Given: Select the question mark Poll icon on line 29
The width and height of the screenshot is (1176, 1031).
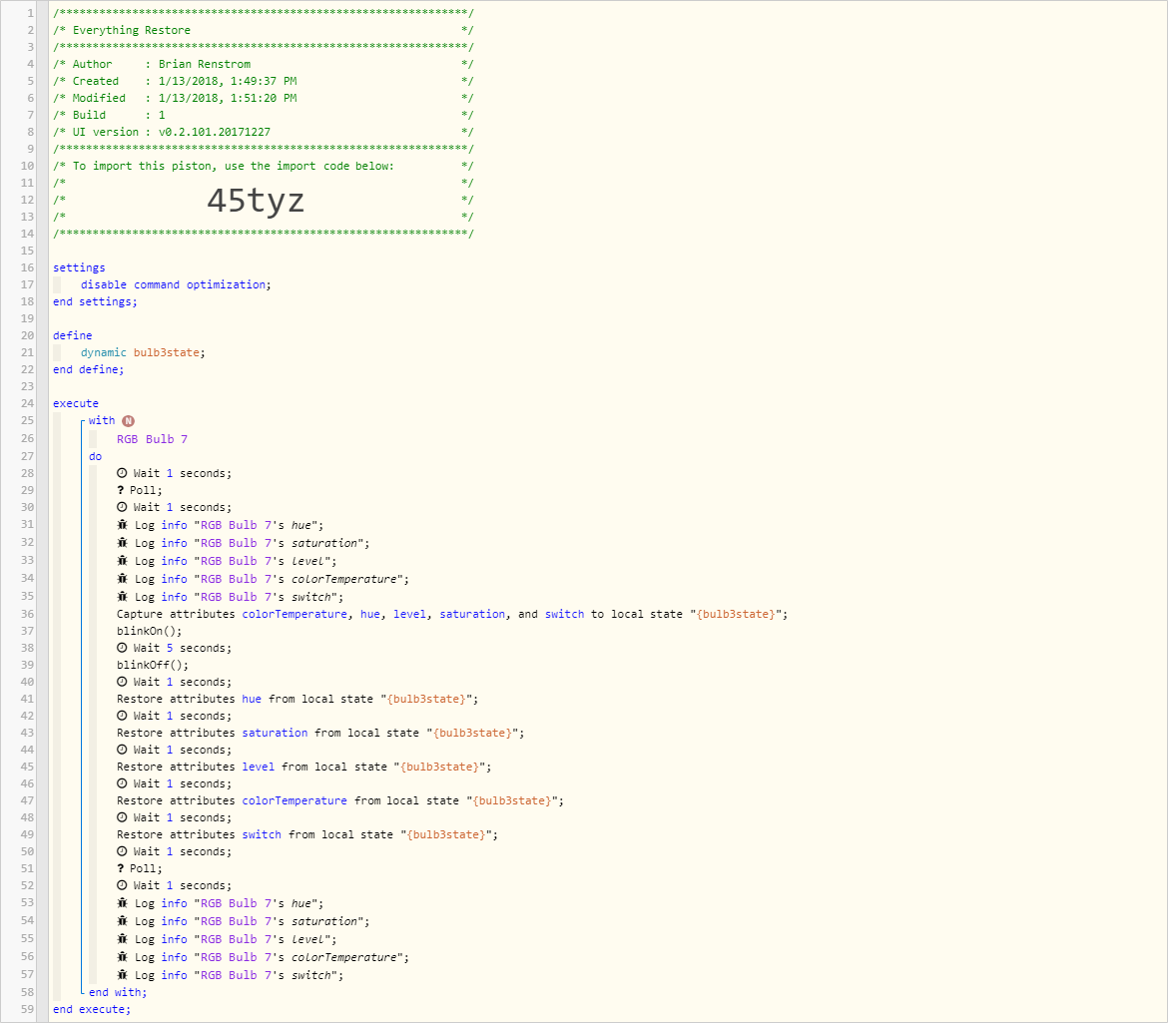Looking at the screenshot, I should (121, 490).
